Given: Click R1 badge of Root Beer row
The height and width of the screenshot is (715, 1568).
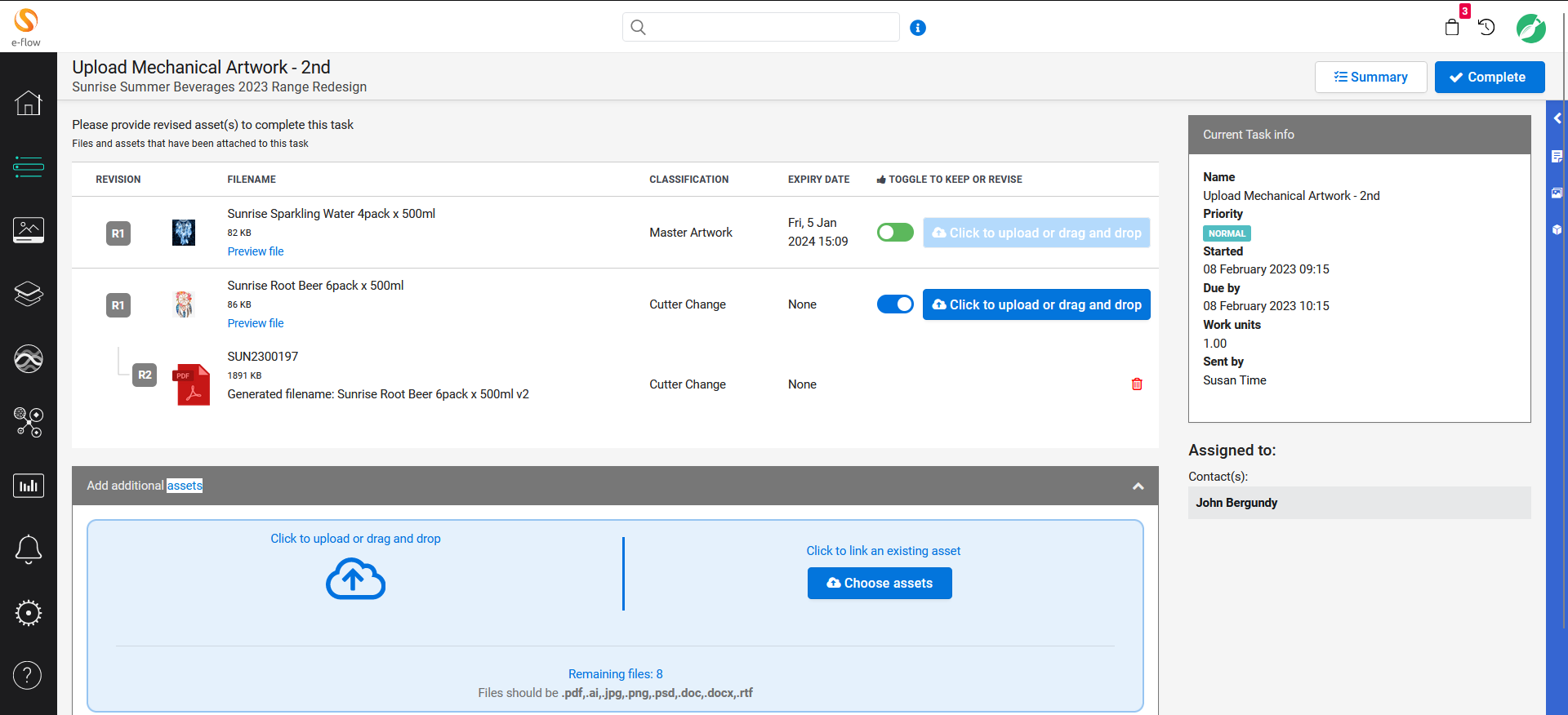Looking at the screenshot, I should [x=118, y=305].
